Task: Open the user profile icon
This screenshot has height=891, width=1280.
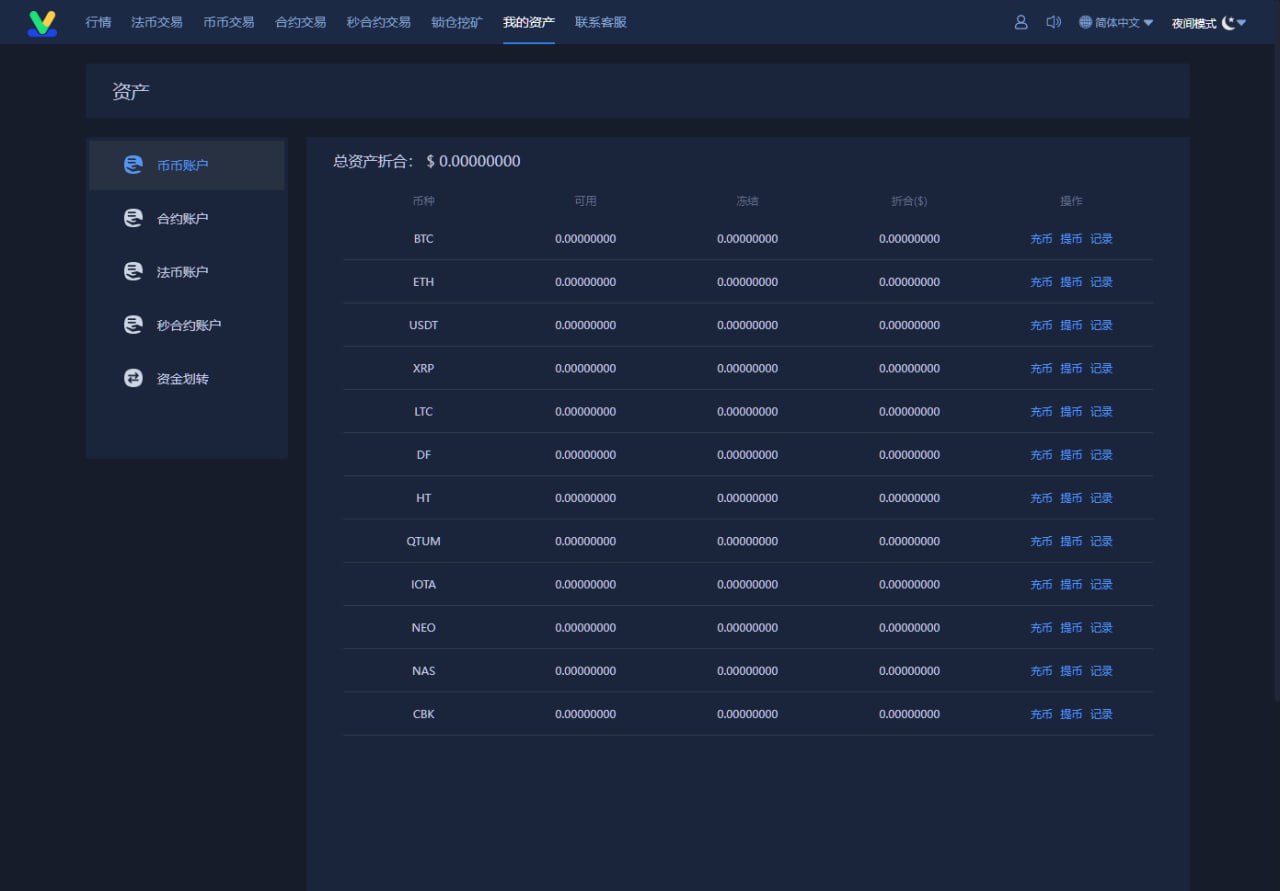Action: [x=1021, y=22]
